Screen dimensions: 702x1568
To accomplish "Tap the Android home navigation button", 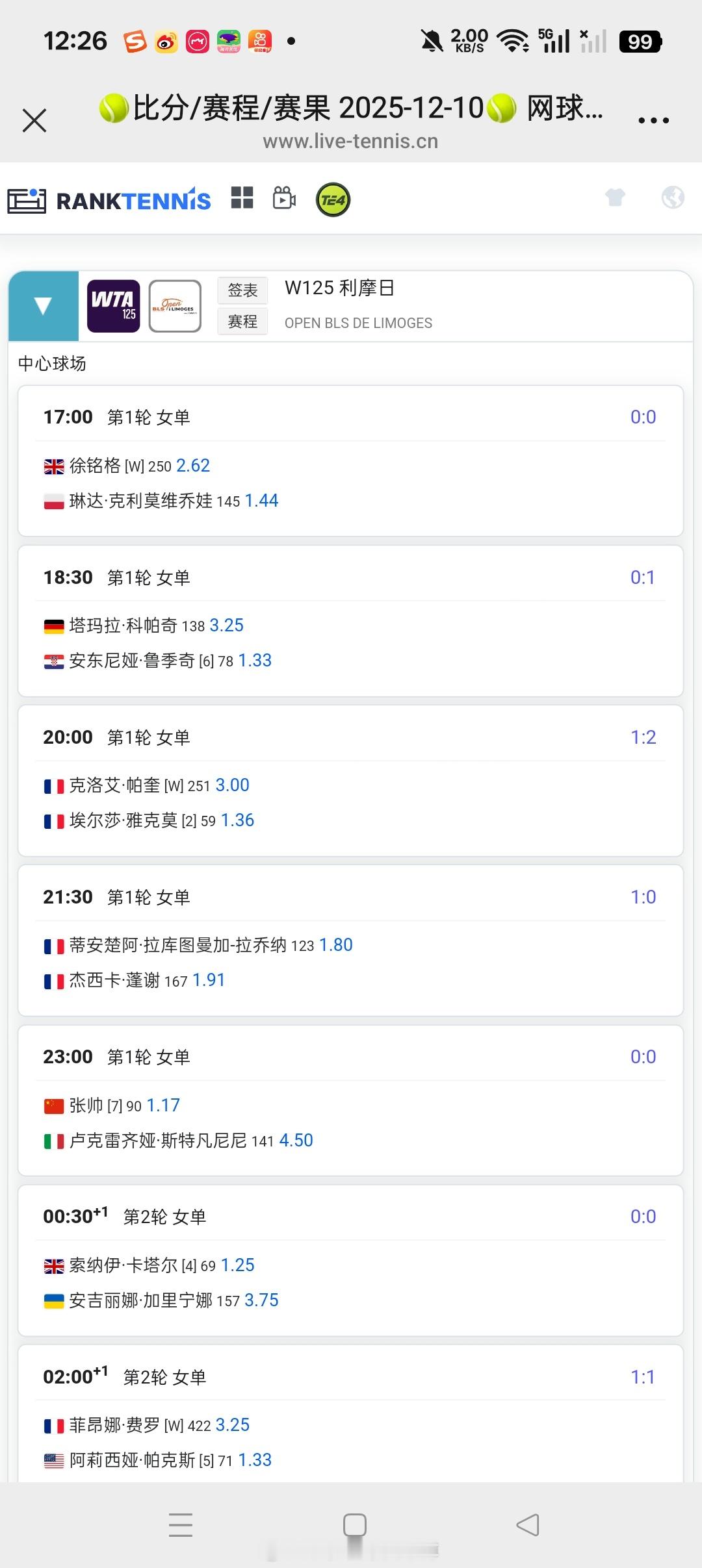I will (x=355, y=1524).
